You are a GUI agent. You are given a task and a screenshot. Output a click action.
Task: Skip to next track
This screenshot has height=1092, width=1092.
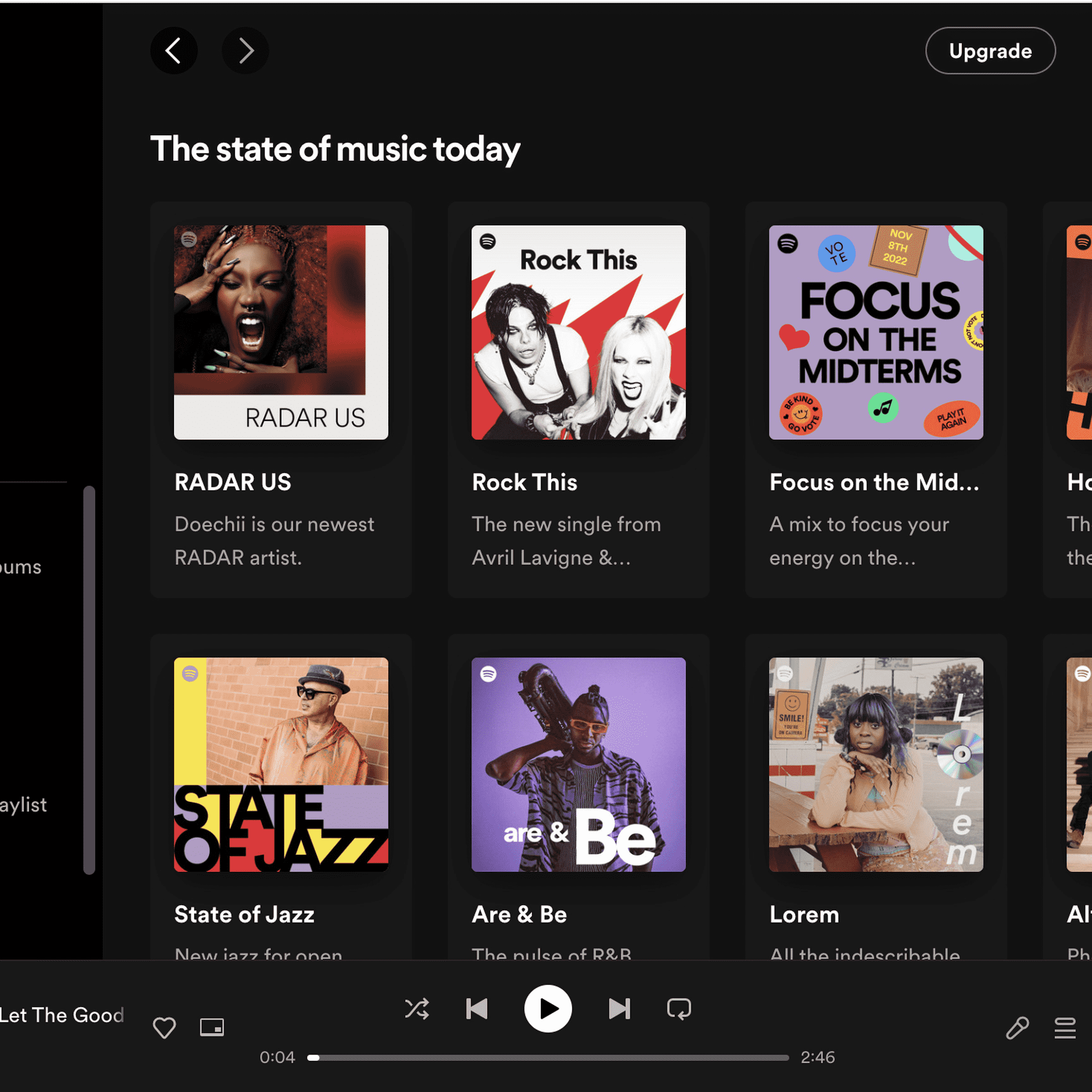(619, 1009)
